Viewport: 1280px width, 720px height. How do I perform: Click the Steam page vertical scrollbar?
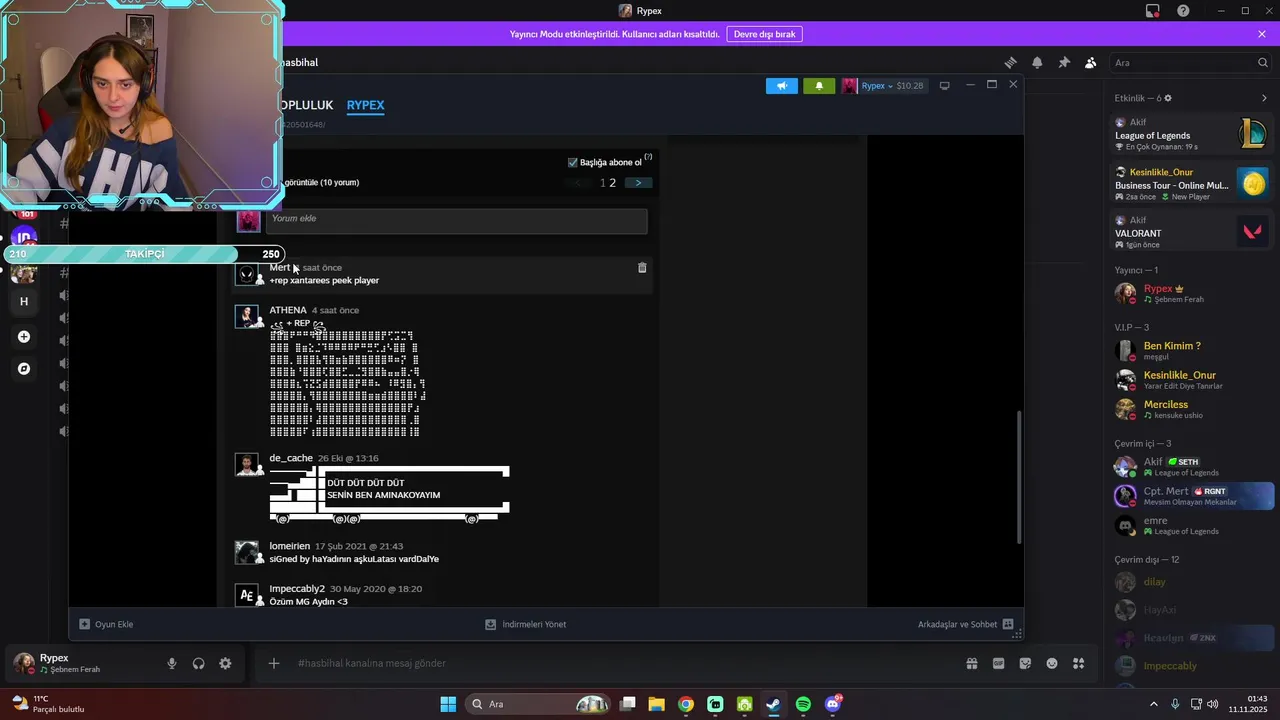click(1019, 477)
